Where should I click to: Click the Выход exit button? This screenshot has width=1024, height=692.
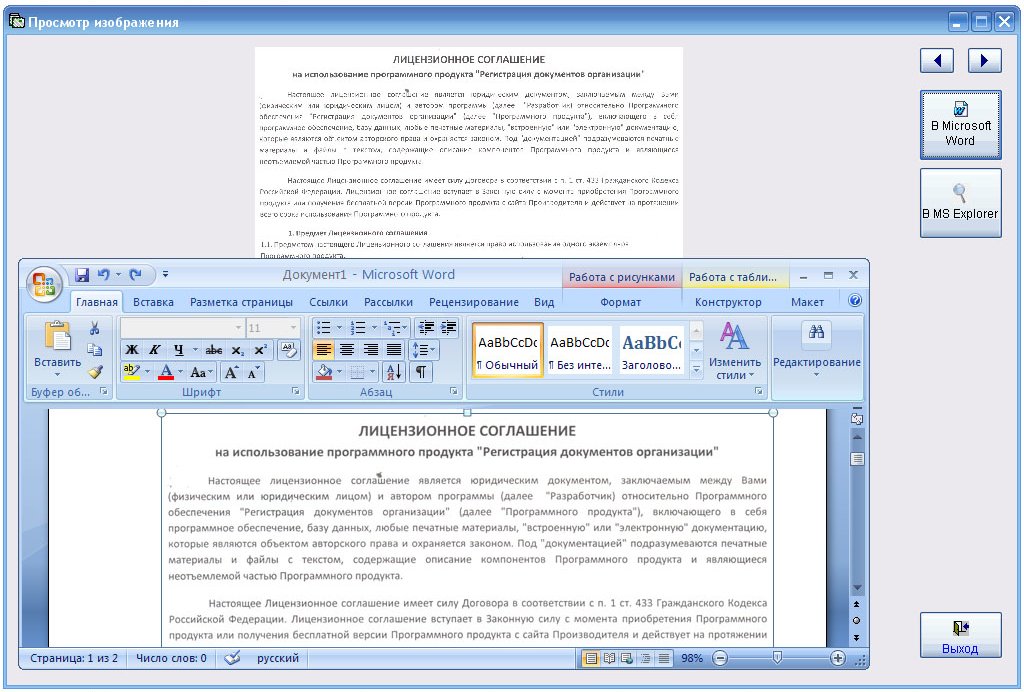961,635
